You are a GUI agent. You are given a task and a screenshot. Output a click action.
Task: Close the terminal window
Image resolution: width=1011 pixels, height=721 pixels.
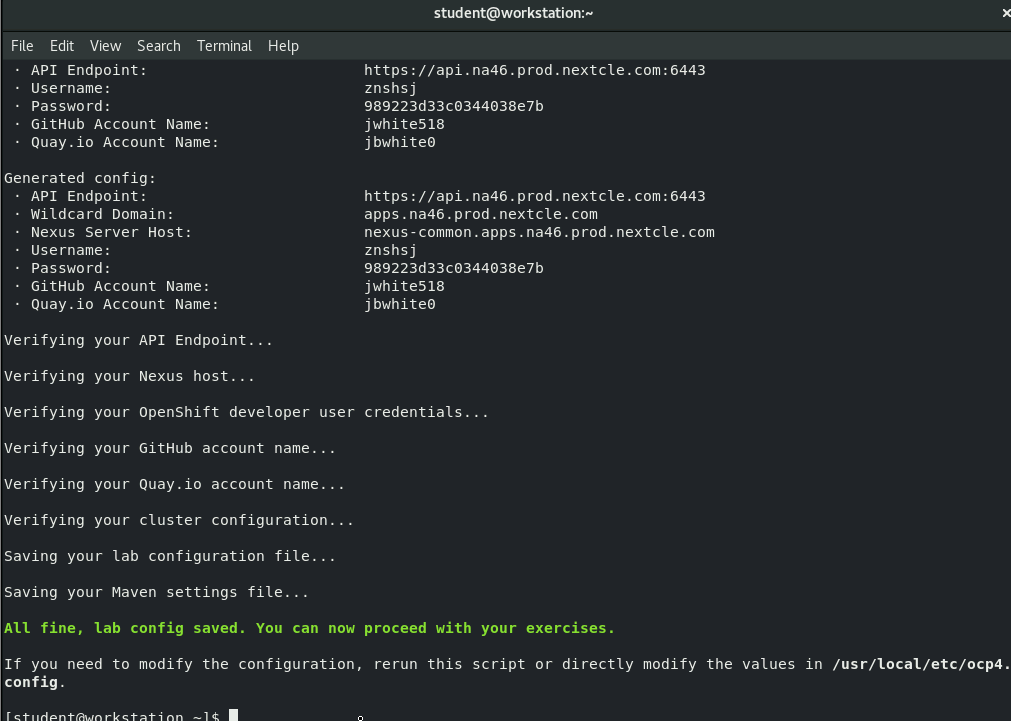(1004, 13)
